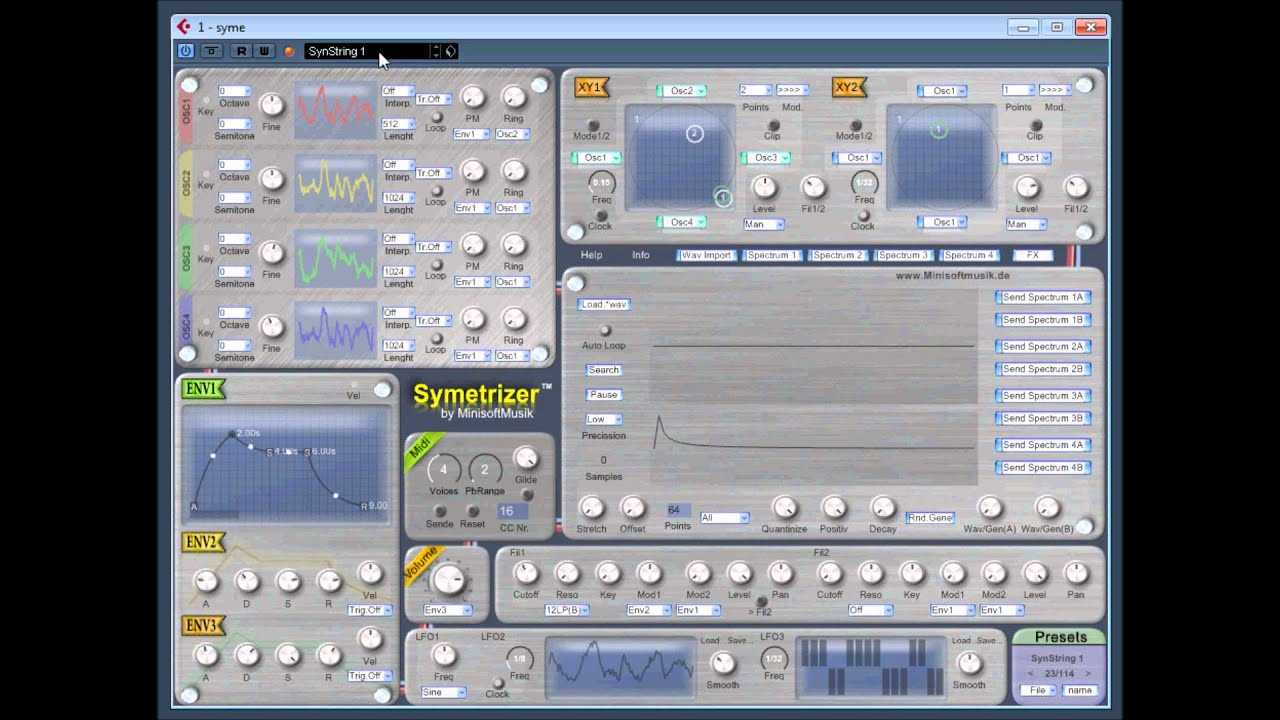
Task: Click the Volume yellow corner label
Action: [422, 565]
